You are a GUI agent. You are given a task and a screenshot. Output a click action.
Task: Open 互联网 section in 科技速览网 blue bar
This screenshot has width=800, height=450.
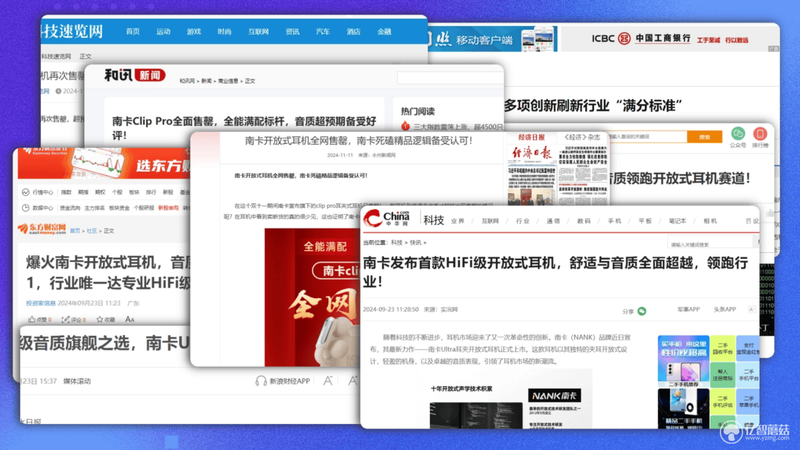[x=259, y=32]
